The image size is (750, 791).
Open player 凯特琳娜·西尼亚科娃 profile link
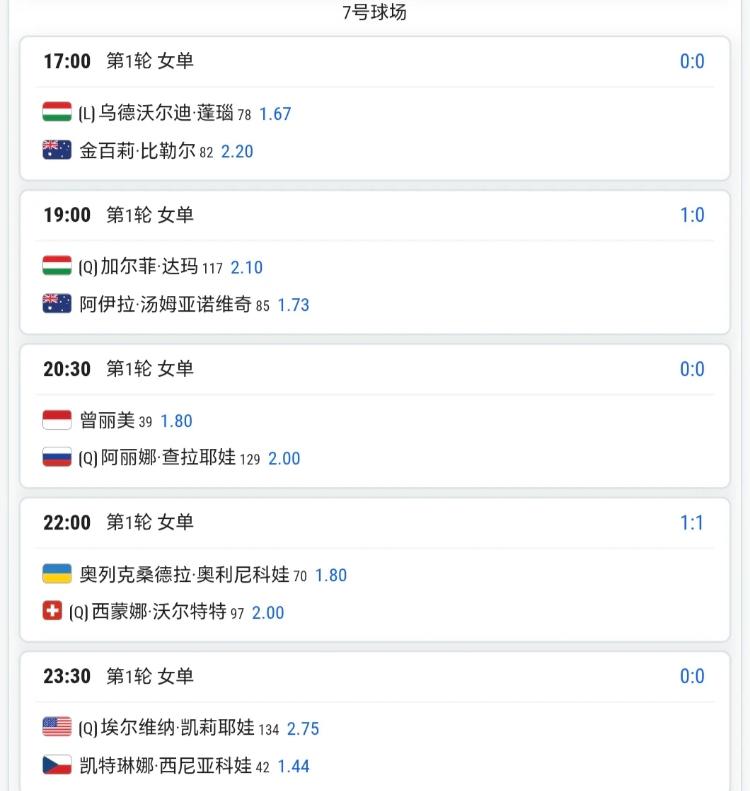click(x=165, y=766)
